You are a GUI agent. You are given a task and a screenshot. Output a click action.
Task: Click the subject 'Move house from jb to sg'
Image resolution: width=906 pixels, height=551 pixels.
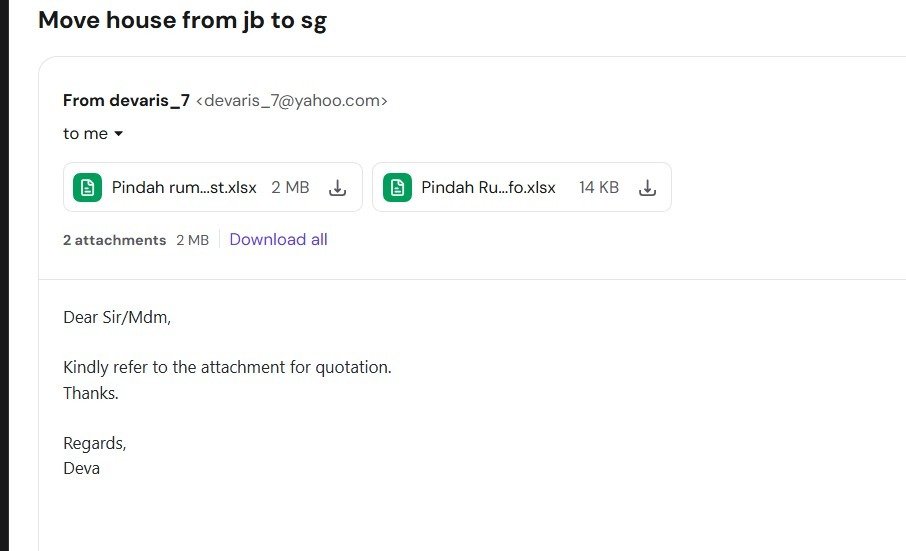(183, 20)
